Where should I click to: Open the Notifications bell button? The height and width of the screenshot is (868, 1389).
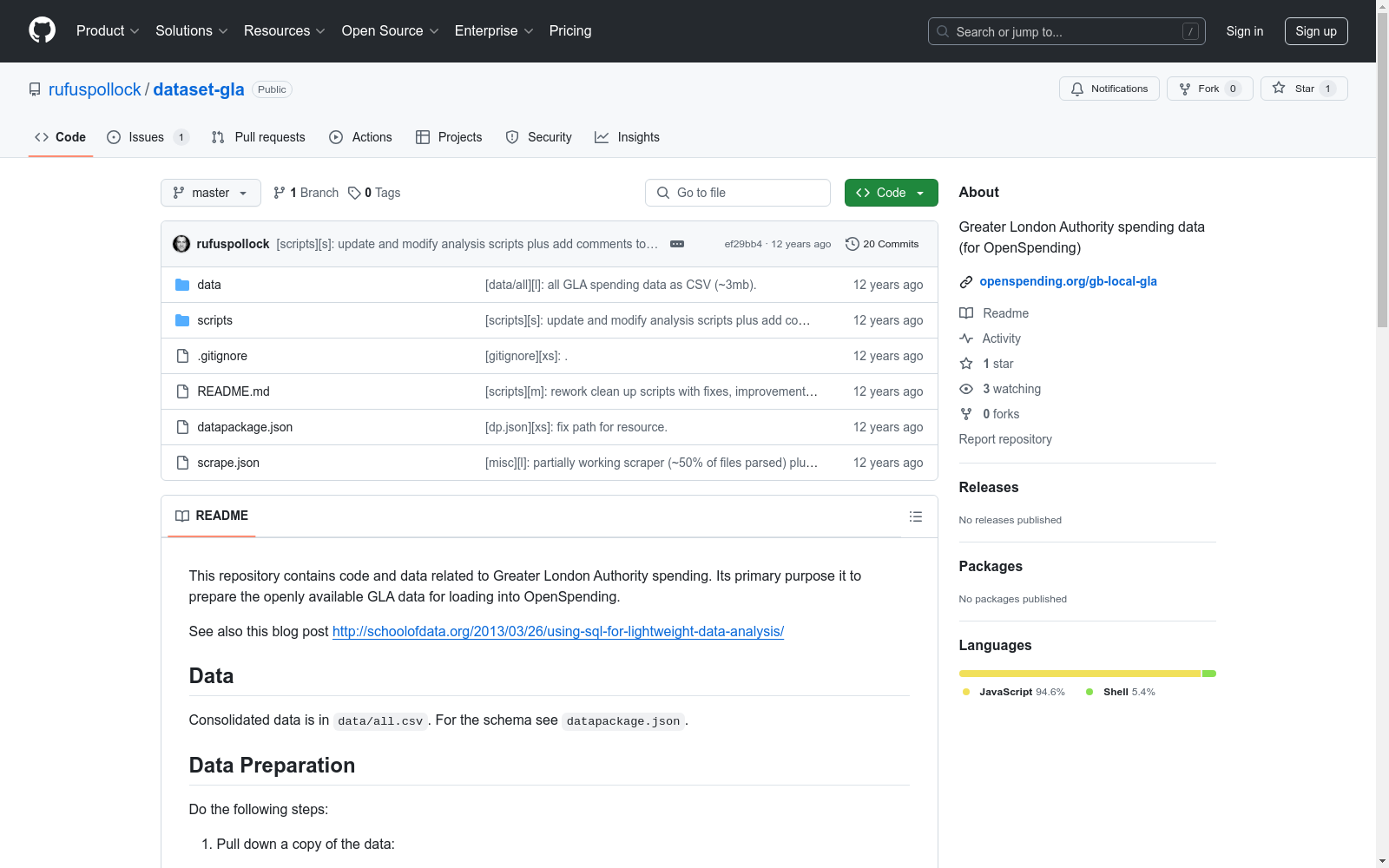point(1109,89)
